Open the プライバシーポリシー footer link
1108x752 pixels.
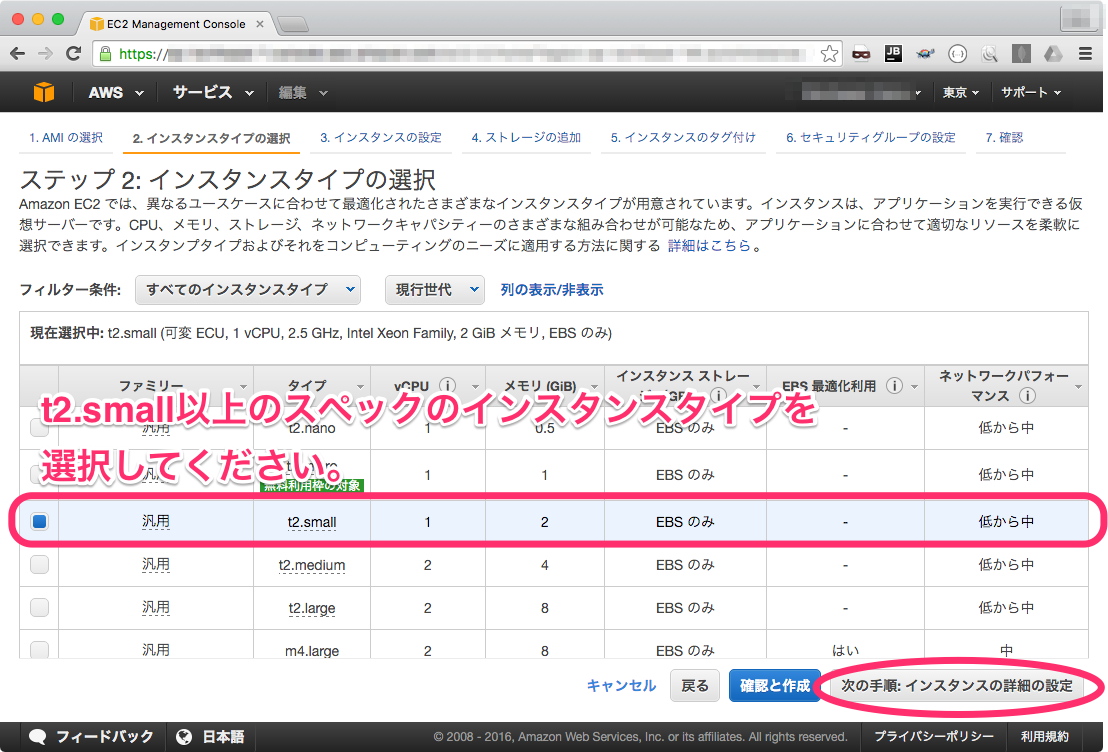pyautogui.click(x=933, y=736)
